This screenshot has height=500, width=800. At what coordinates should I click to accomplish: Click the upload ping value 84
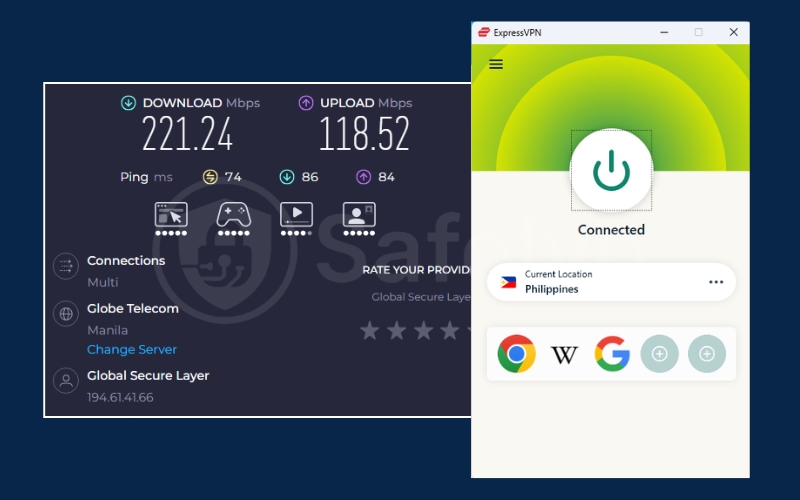[x=386, y=177]
